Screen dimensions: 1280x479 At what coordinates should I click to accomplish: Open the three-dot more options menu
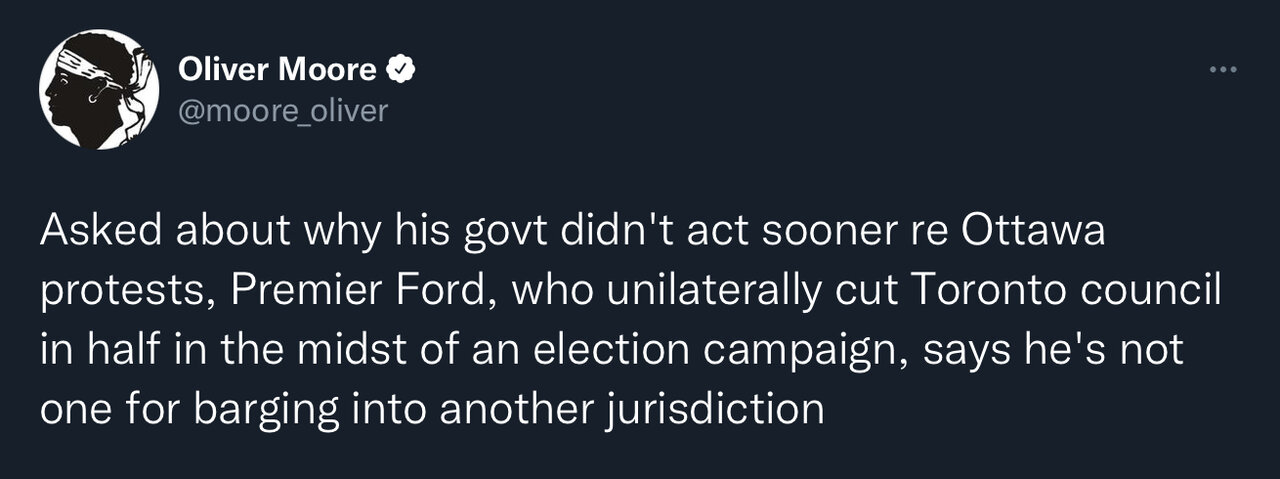[x=1223, y=70]
